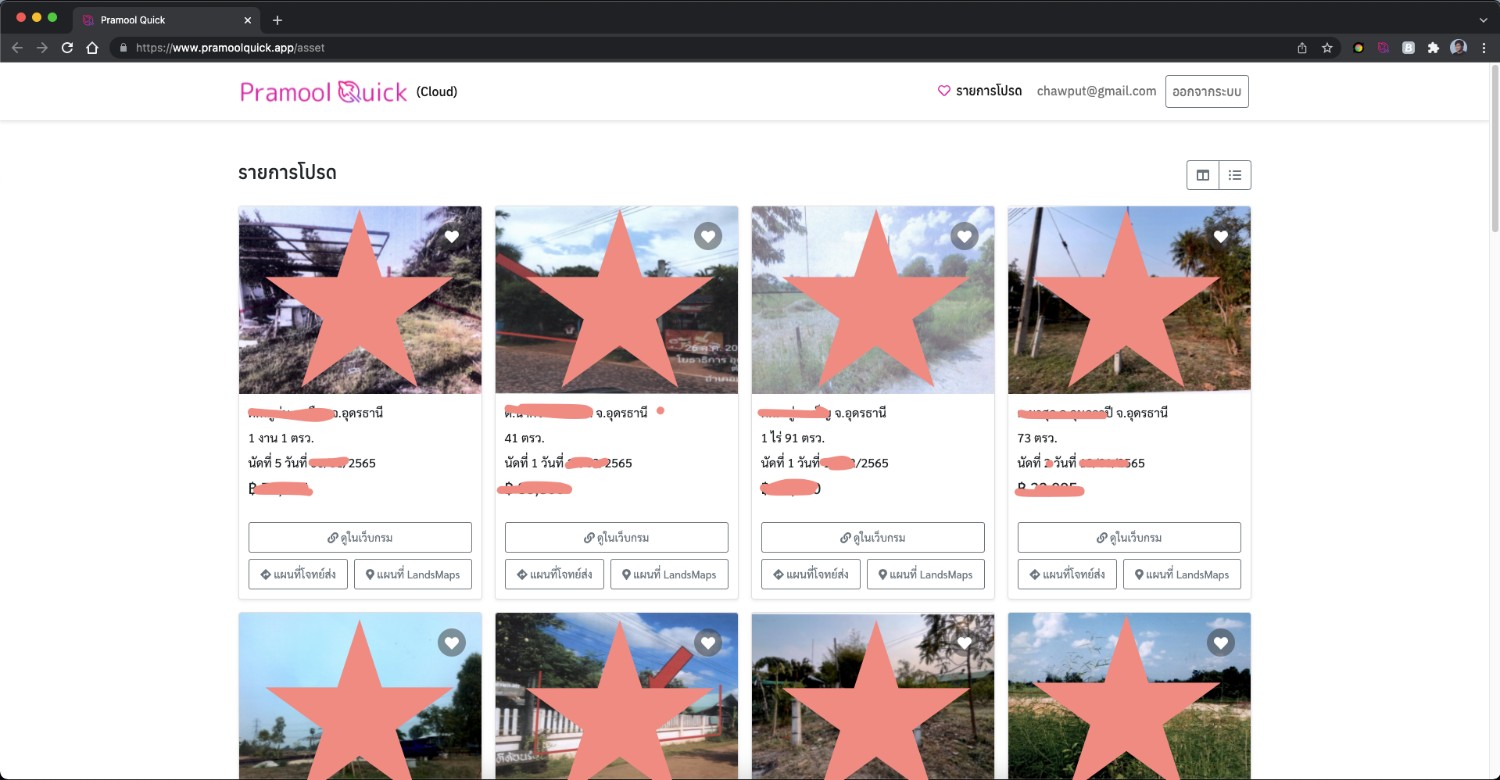The height and width of the screenshot is (780, 1500).
Task: Unfavorite the 1 งาน 1 ตรว. card heart
Action: 452,237
